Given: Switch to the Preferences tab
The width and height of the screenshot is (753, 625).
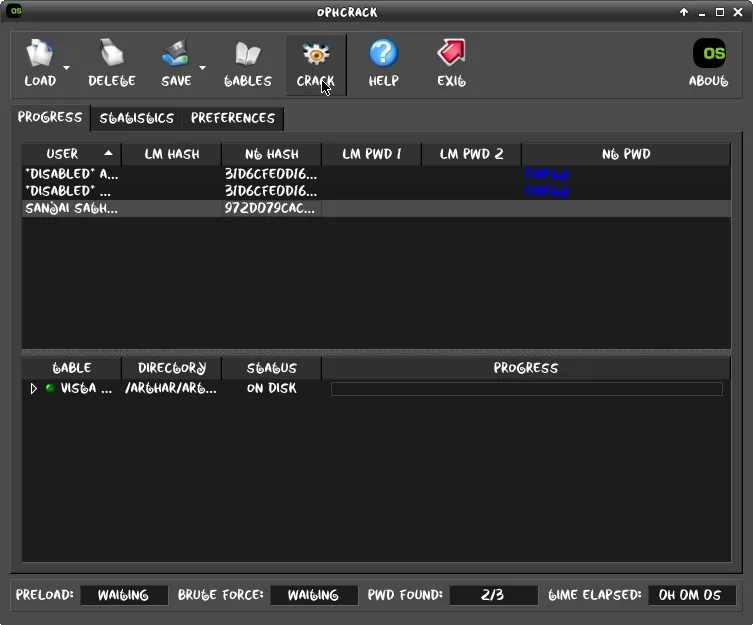Looking at the screenshot, I should pos(233,118).
